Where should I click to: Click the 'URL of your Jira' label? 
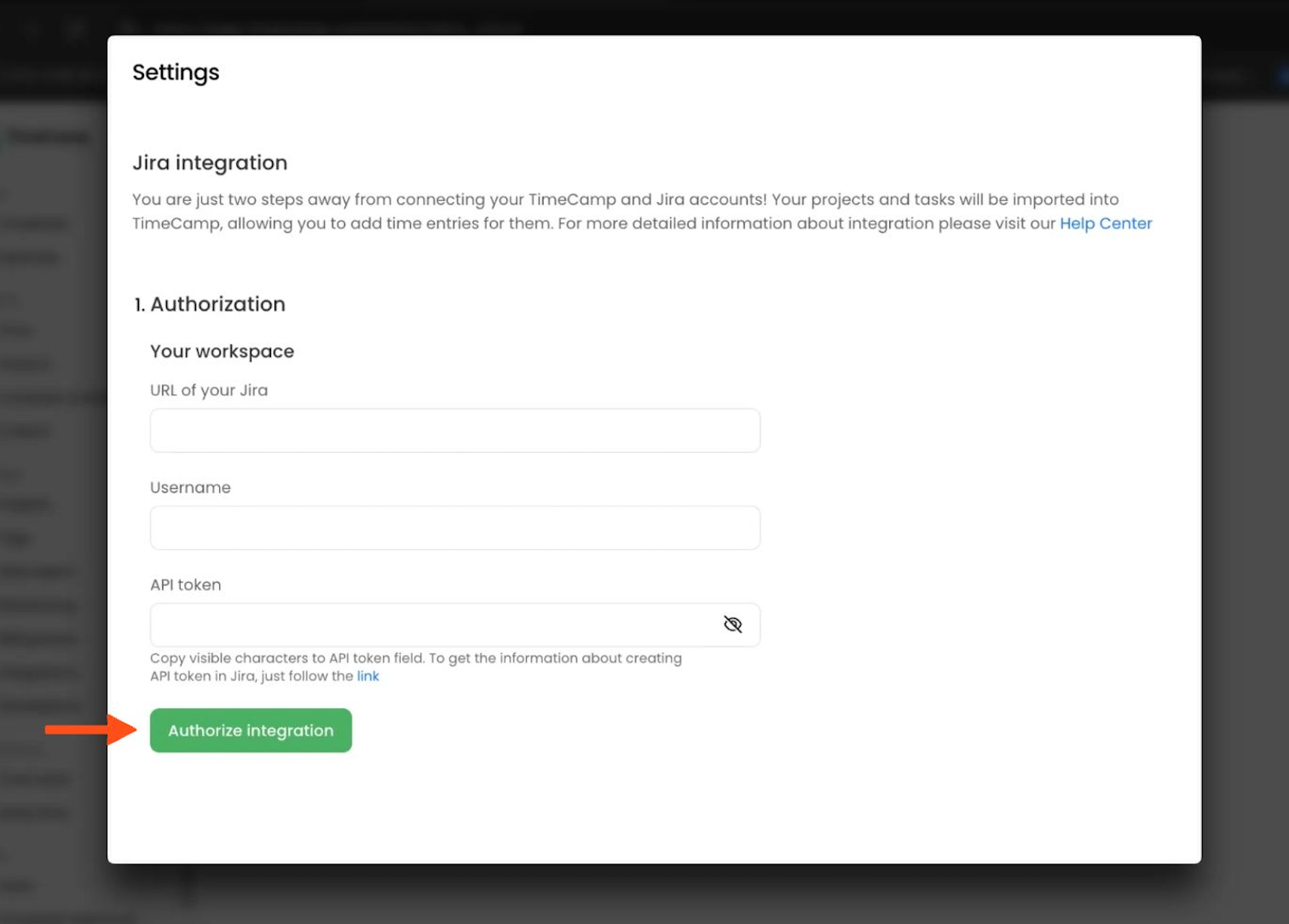point(209,390)
